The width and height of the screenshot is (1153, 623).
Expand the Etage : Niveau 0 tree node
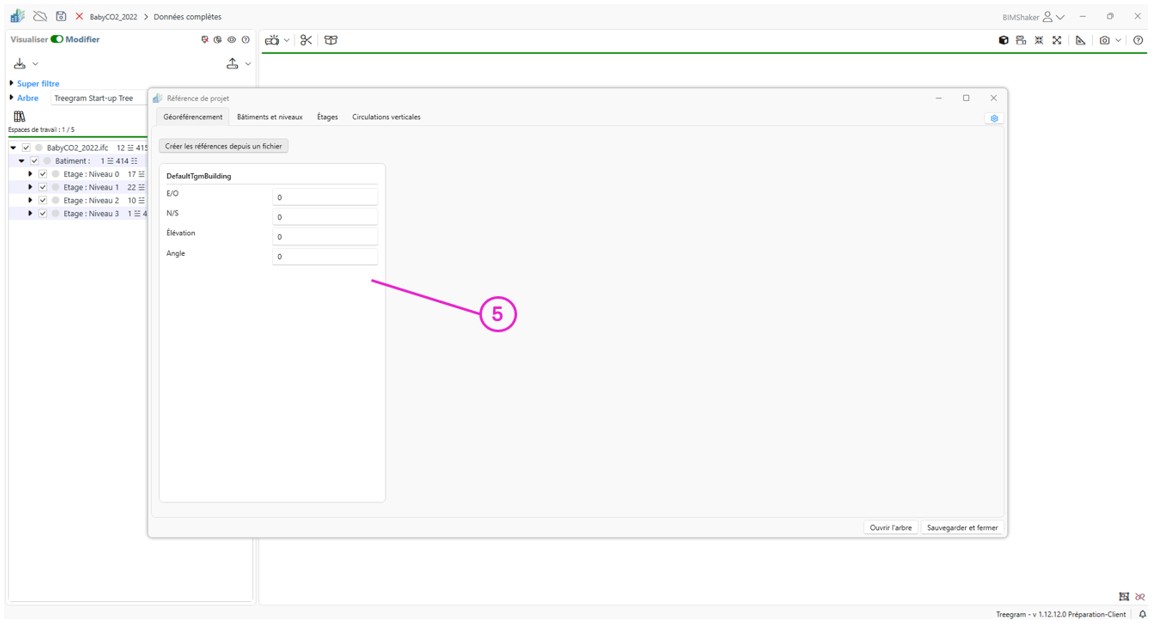point(30,174)
